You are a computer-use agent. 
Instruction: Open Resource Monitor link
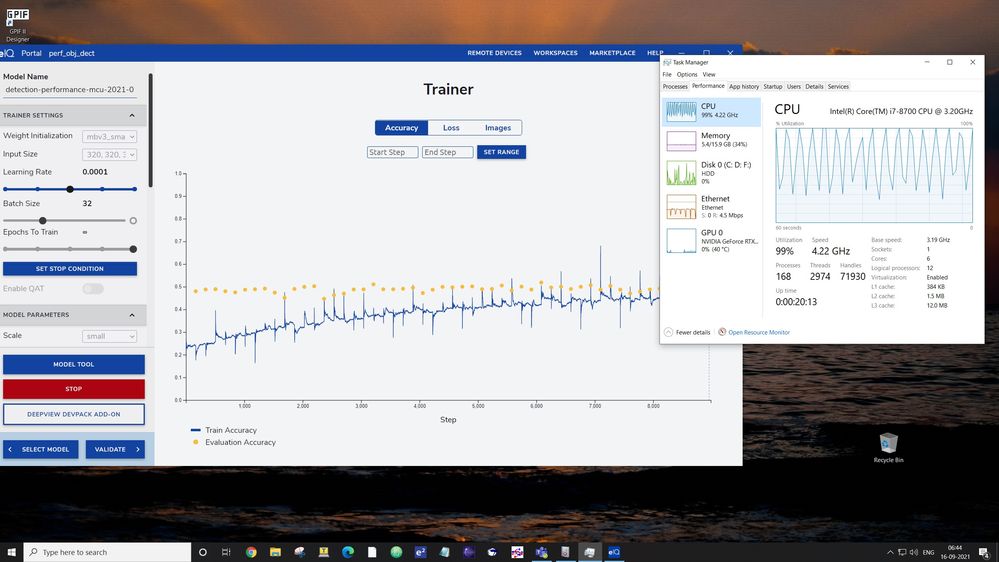[759, 332]
